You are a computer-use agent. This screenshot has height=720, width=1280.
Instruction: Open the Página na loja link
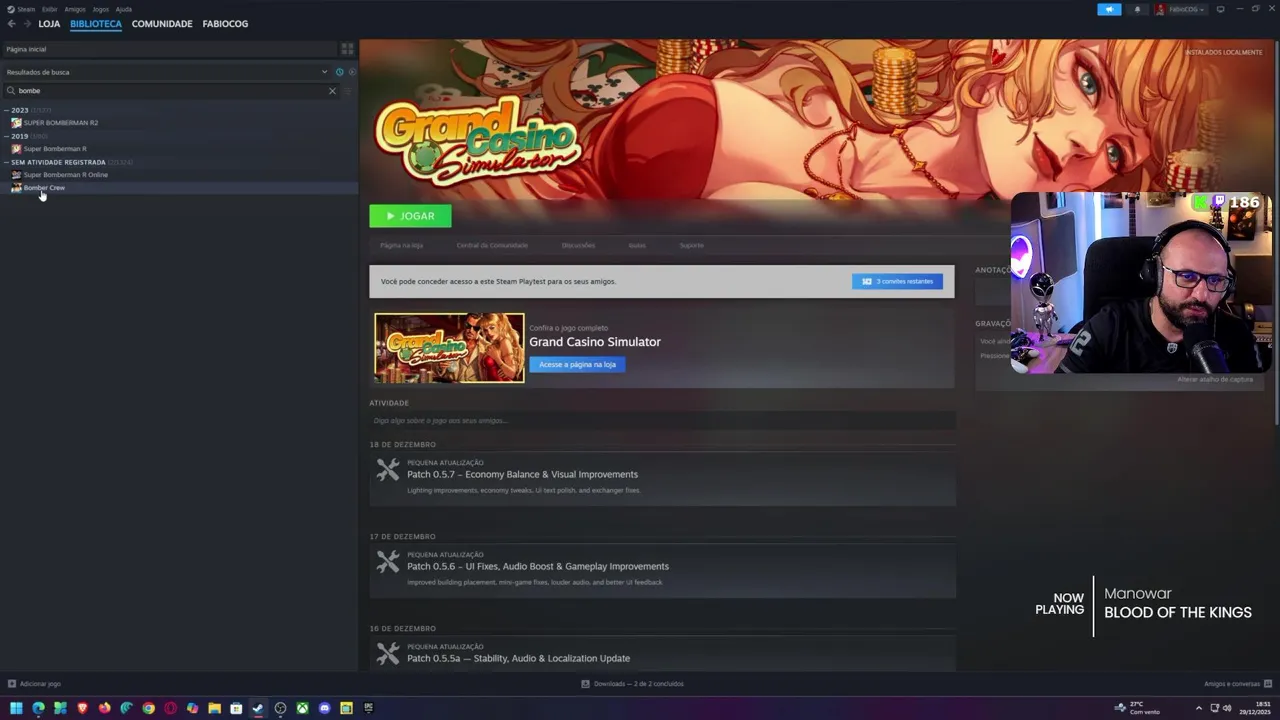[x=401, y=245]
